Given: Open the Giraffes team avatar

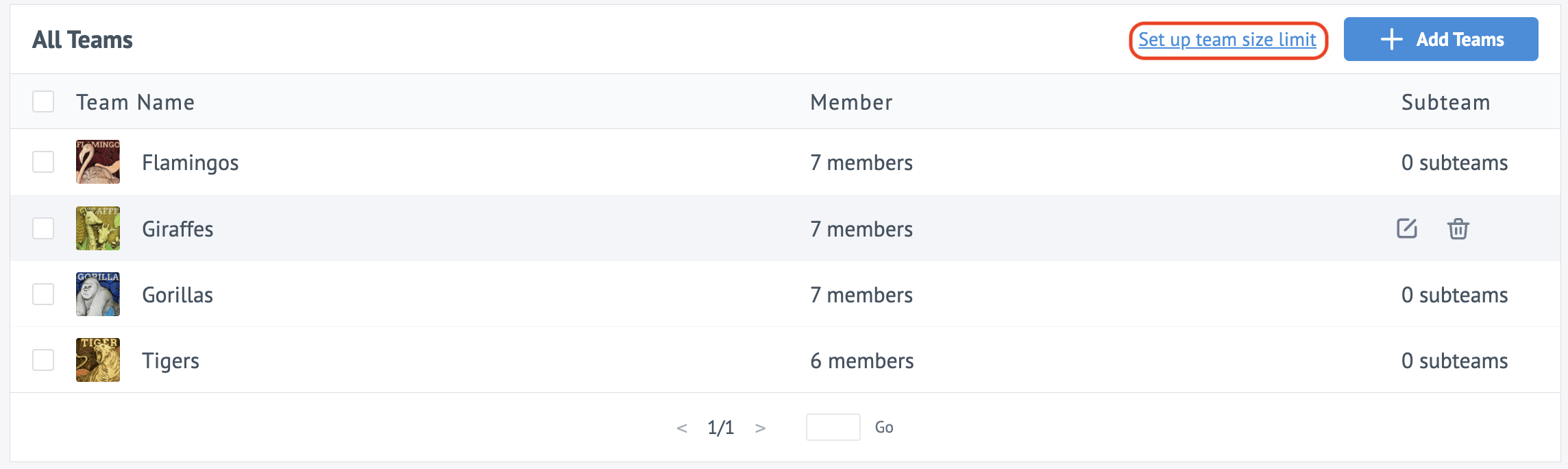Looking at the screenshot, I should pyautogui.click(x=98, y=228).
